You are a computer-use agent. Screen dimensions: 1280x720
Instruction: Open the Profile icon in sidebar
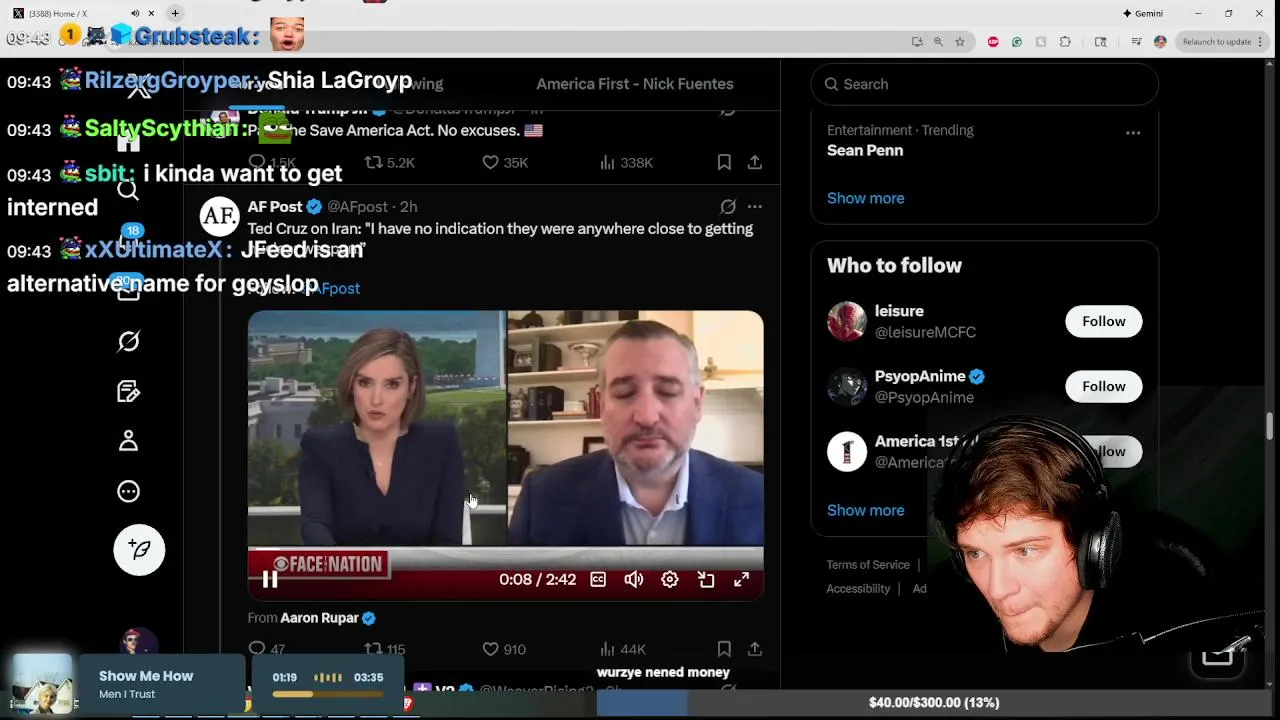pos(128,441)
